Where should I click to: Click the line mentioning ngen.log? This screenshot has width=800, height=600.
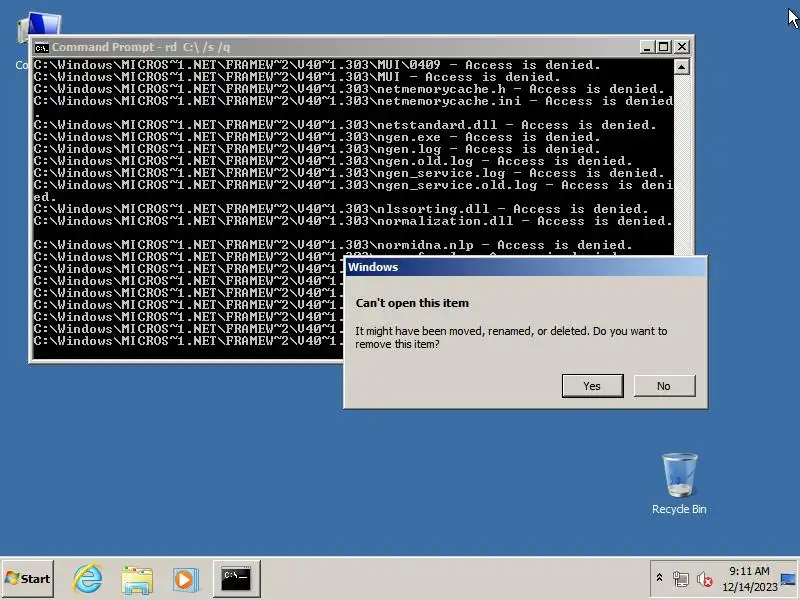click(x=317, y=149)
